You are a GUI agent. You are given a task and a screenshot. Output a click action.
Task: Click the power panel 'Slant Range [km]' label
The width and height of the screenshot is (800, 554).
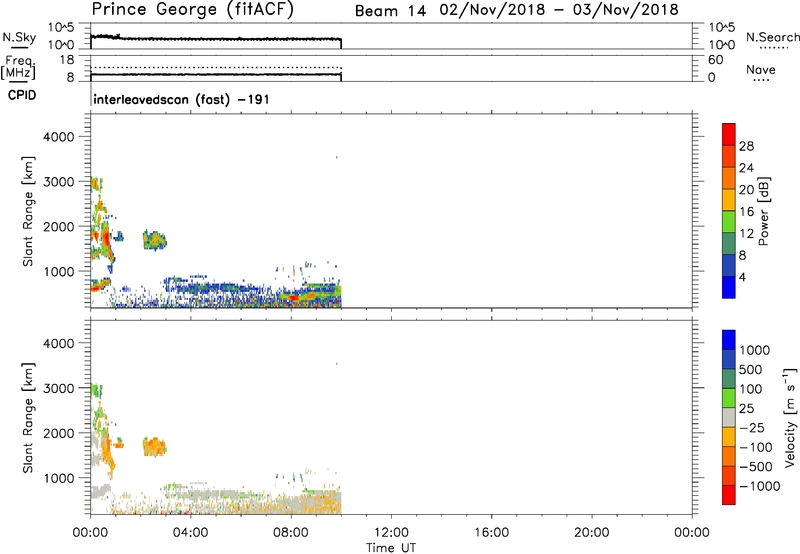tap(28, 211)
